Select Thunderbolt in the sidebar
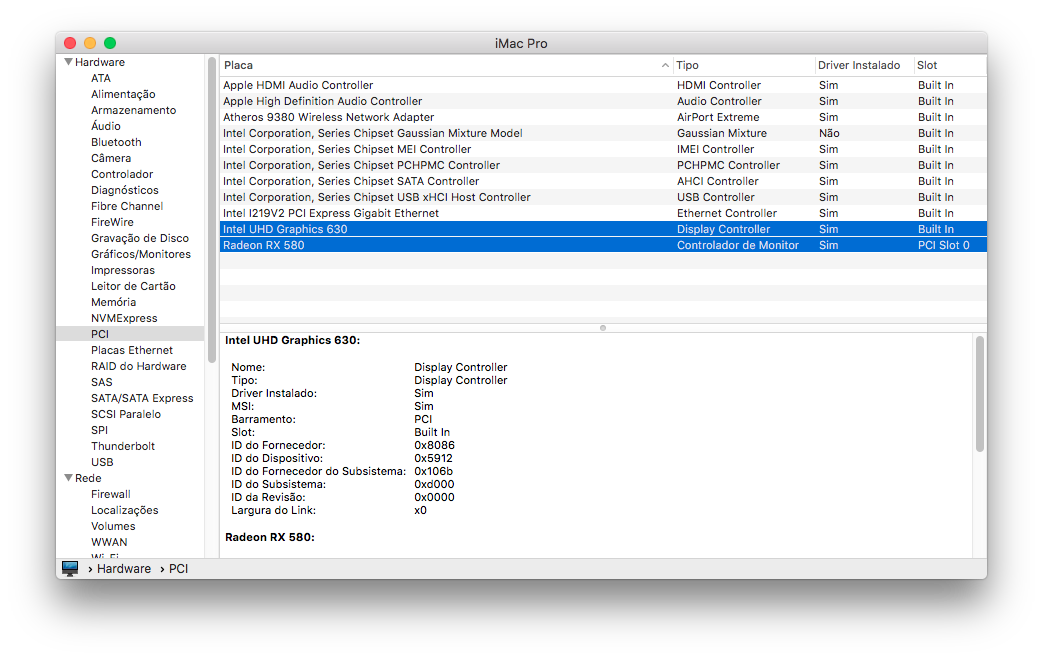Viewport: 1043px width, 659px height. [x=123, y=446]
